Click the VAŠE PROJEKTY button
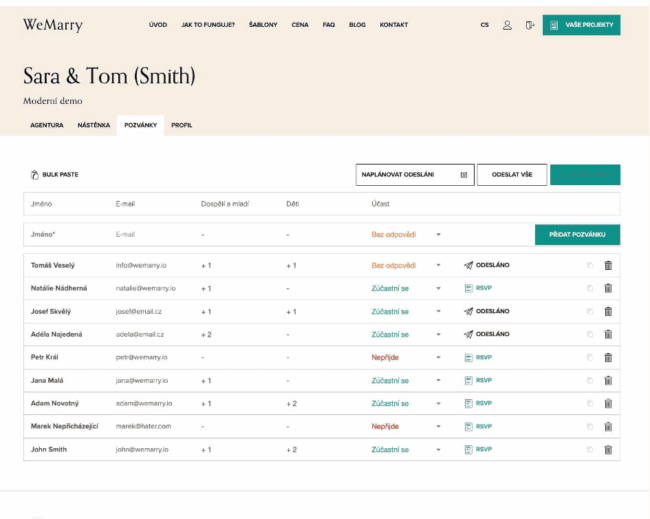This screenshot has width=650, height=519. [x=581, y=25]
